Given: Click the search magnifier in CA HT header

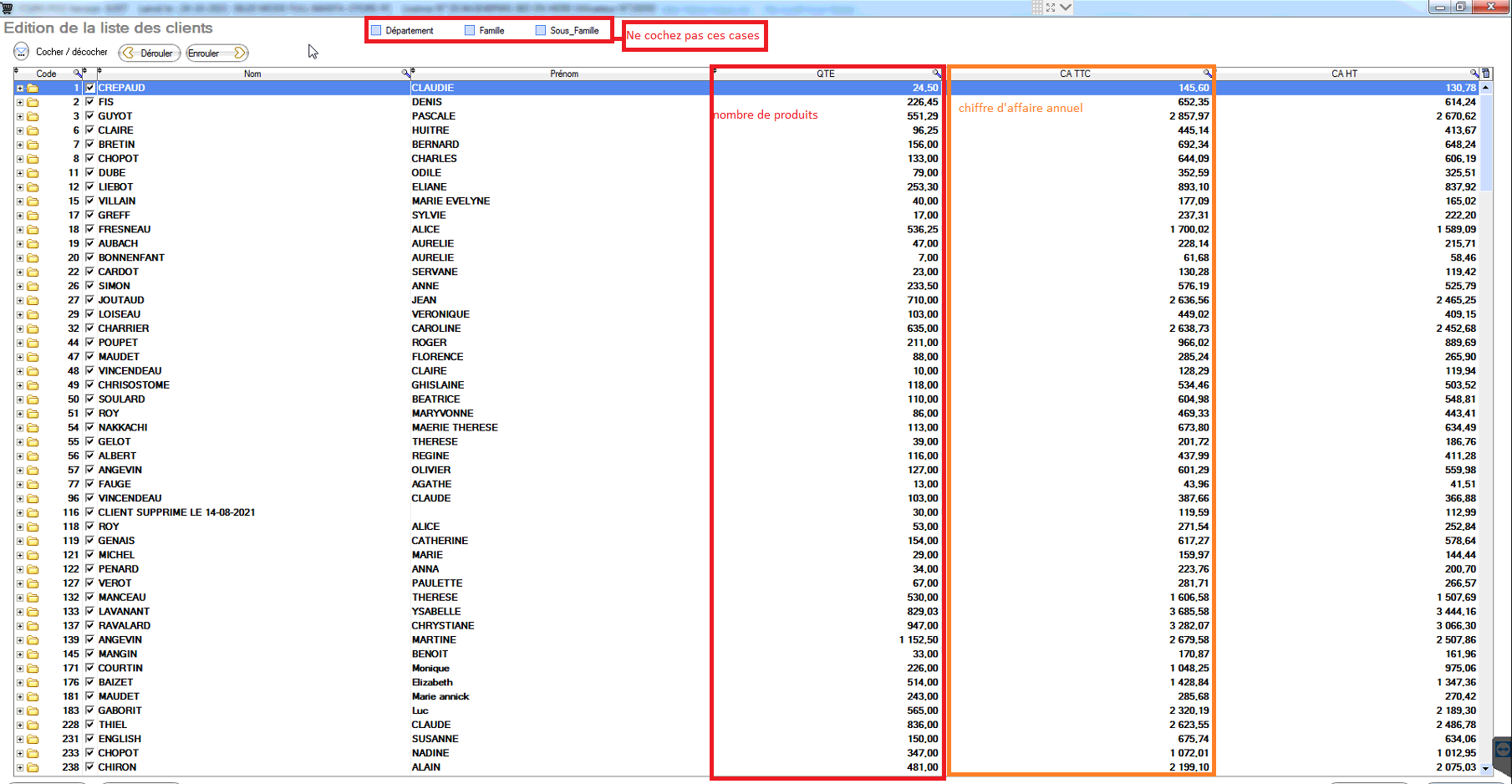Looking at the screenshot, I should click(x=1474, y=74).
